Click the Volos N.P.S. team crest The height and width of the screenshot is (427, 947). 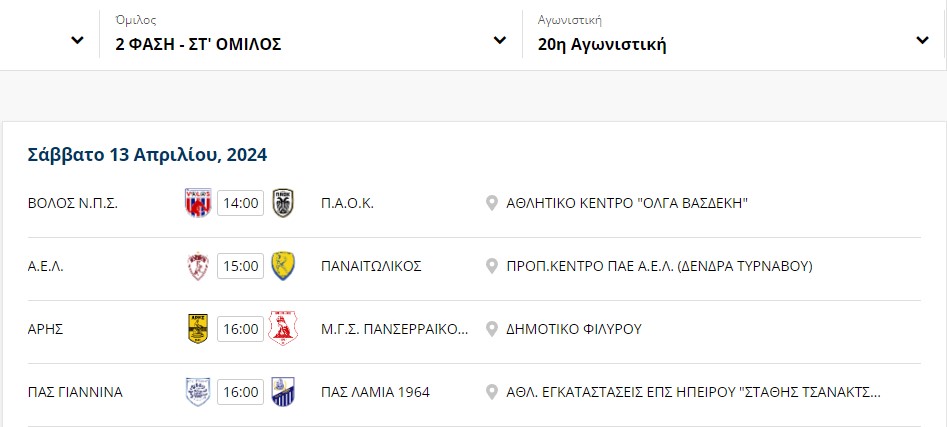(198, 203)
